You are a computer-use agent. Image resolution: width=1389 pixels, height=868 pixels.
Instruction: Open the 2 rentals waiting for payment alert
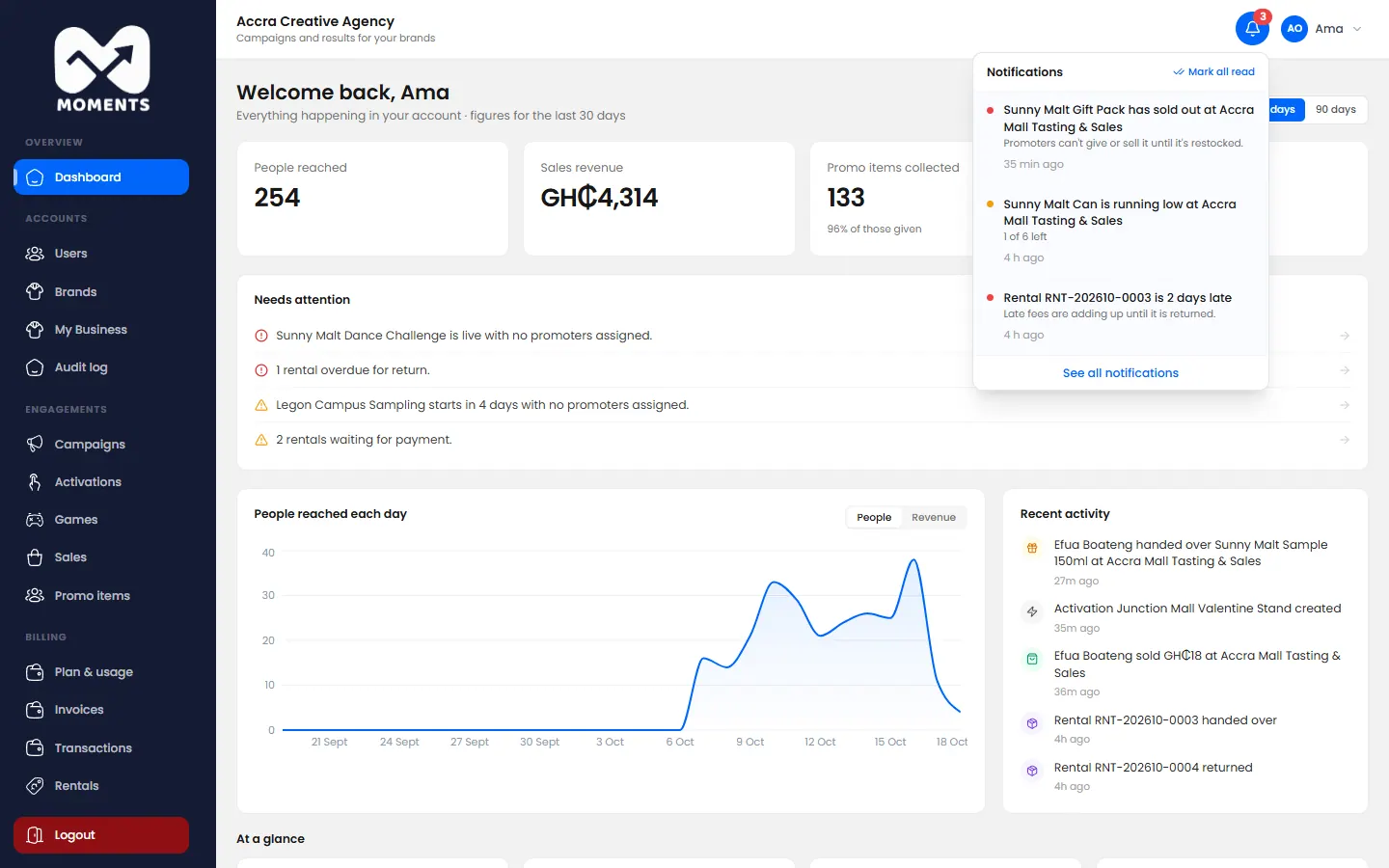click(803, 440)
